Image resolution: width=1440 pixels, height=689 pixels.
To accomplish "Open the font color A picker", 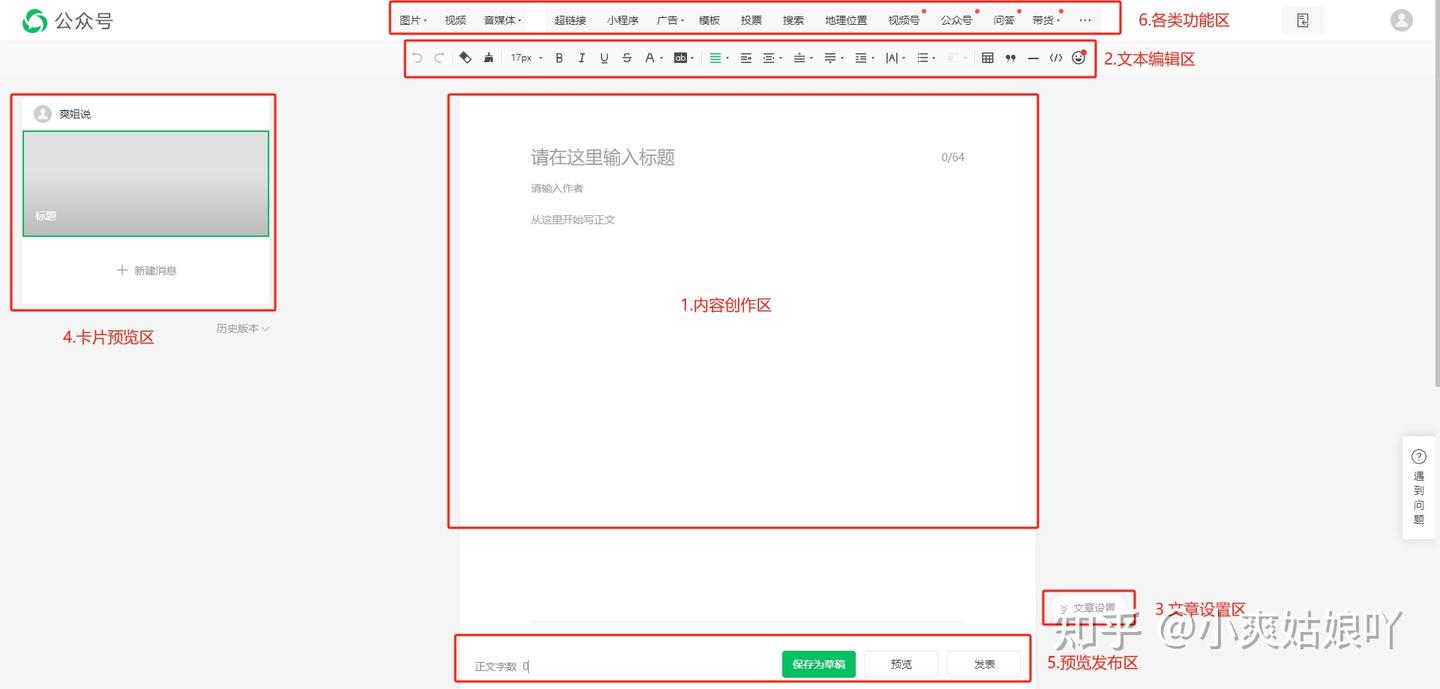I will tap(653, 58).
